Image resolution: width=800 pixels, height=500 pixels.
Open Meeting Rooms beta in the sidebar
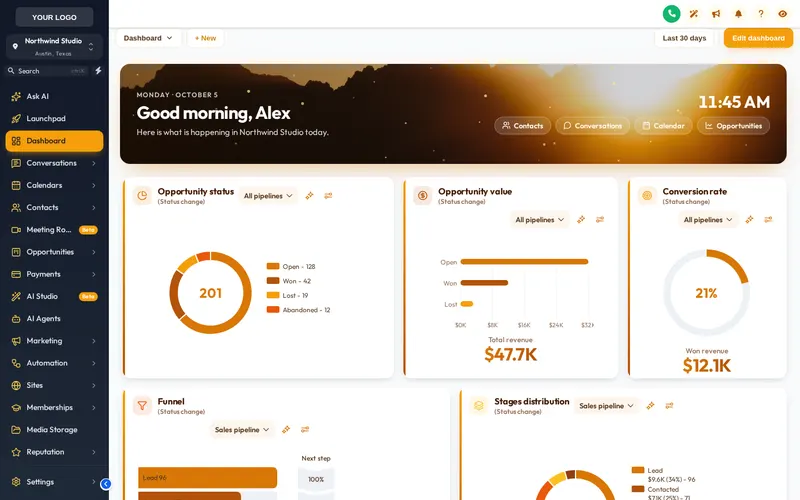tap(54, 230)
